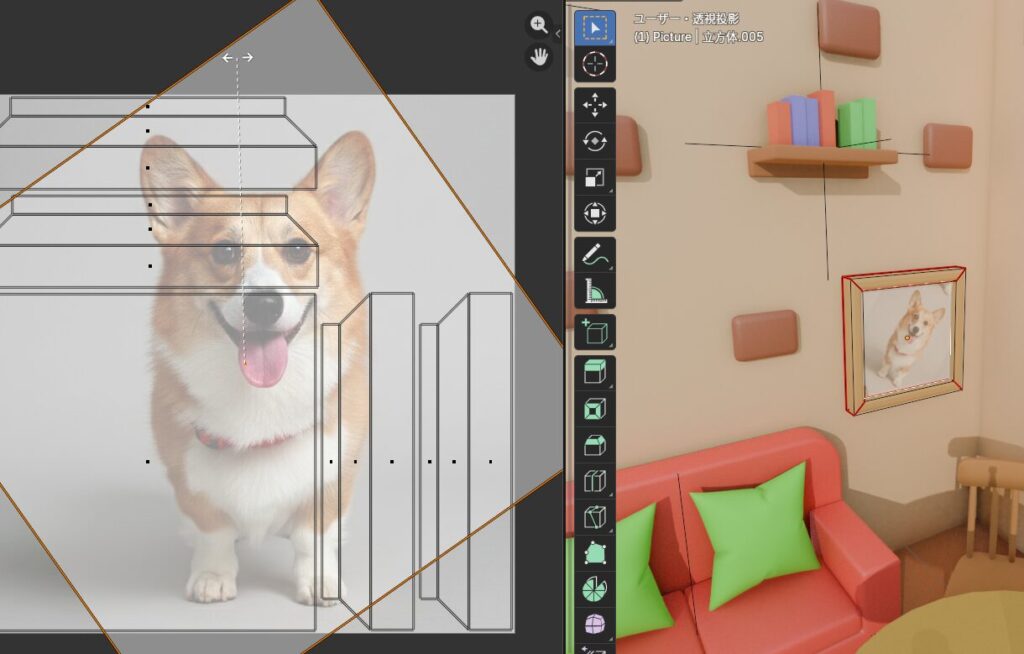The width and height of the screenshot is (1024, 654).
Task: Activate the Bevel tool
Action: [595, 445]
